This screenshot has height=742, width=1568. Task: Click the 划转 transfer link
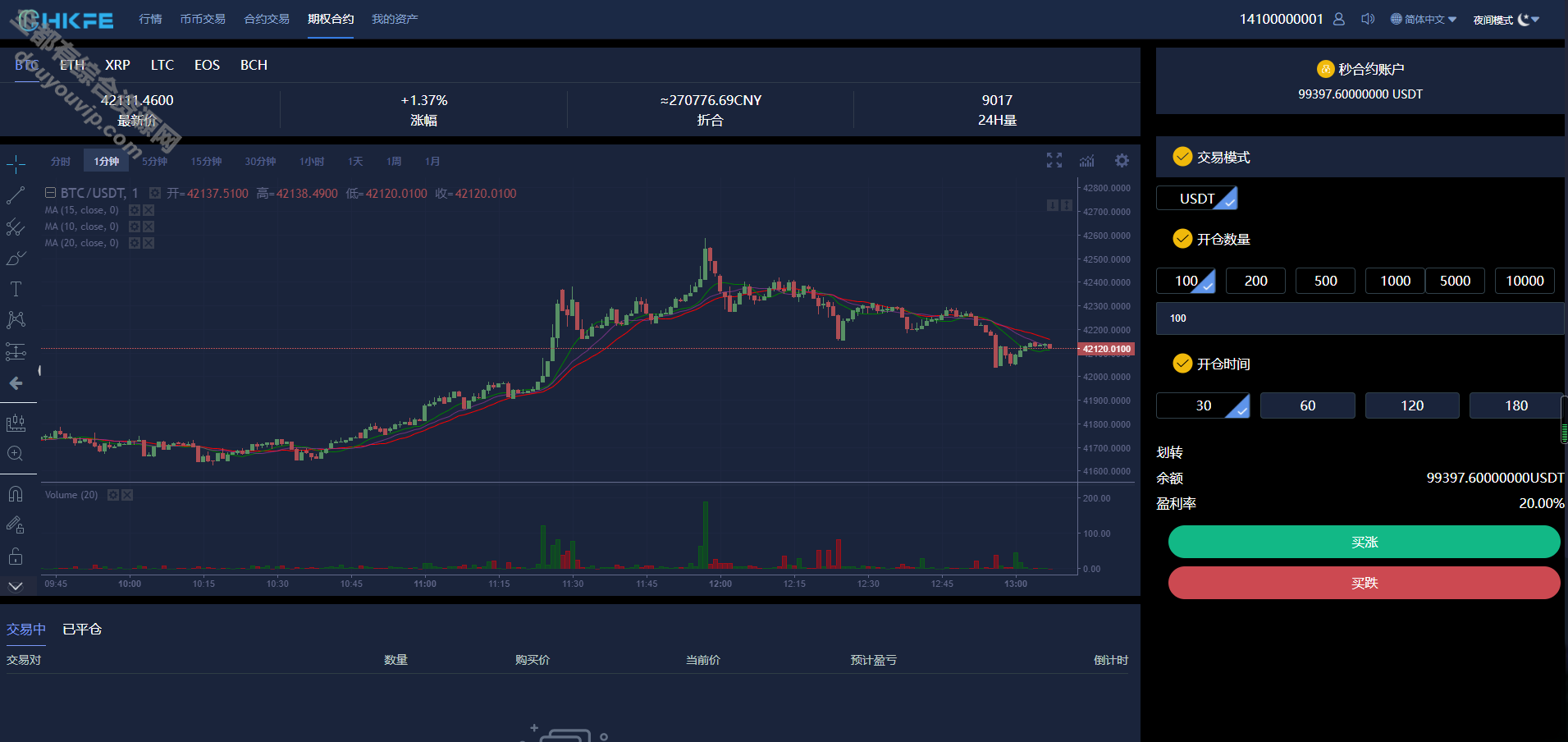tap(1169, 452)
